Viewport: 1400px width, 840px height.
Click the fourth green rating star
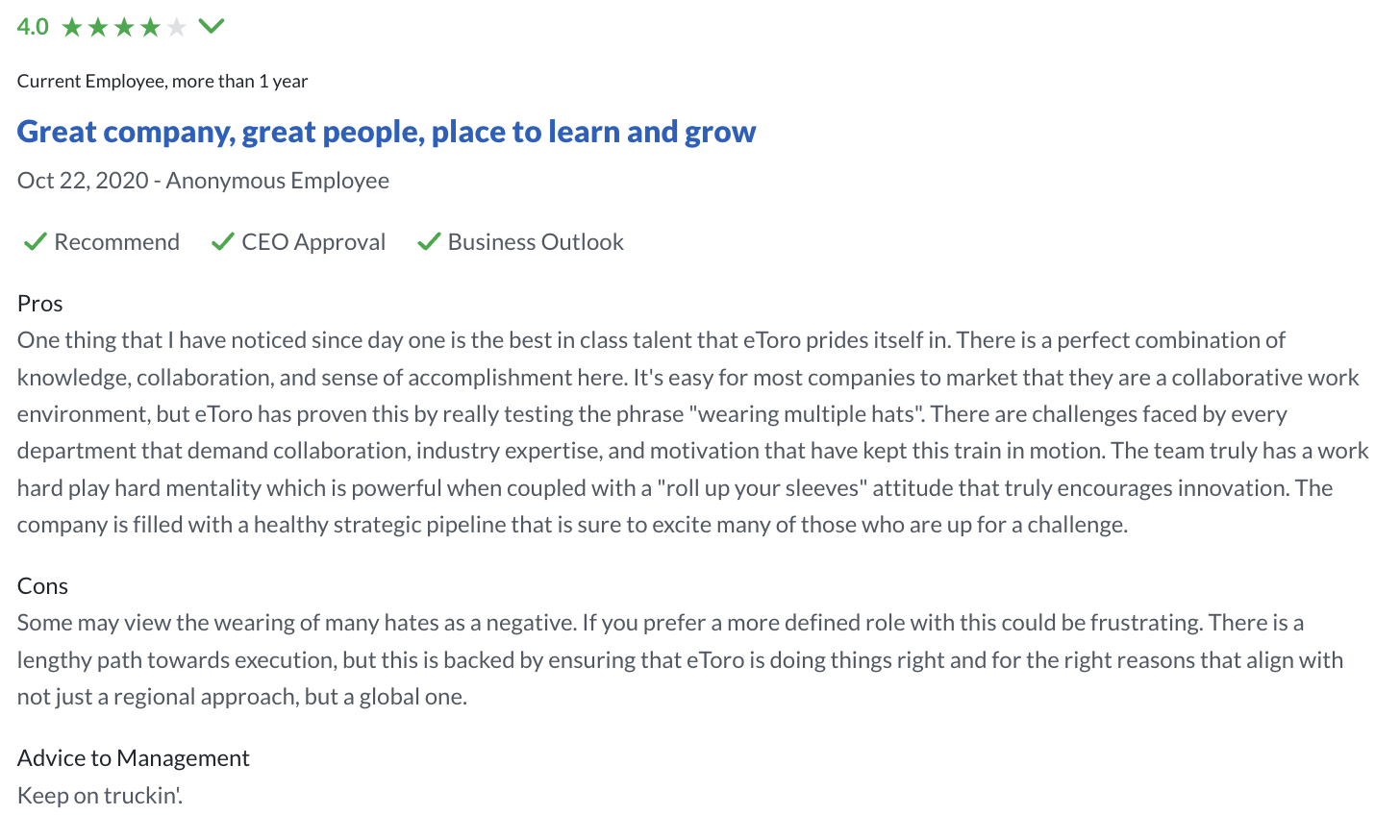[x=150, y=27]
